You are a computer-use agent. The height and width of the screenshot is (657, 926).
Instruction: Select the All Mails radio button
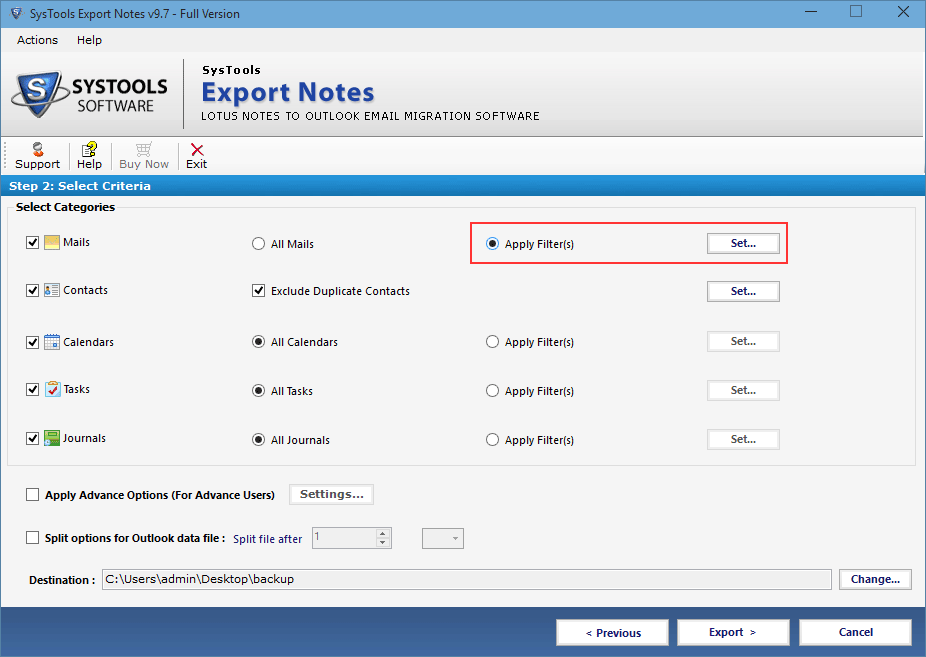click(x=259, y=244)
